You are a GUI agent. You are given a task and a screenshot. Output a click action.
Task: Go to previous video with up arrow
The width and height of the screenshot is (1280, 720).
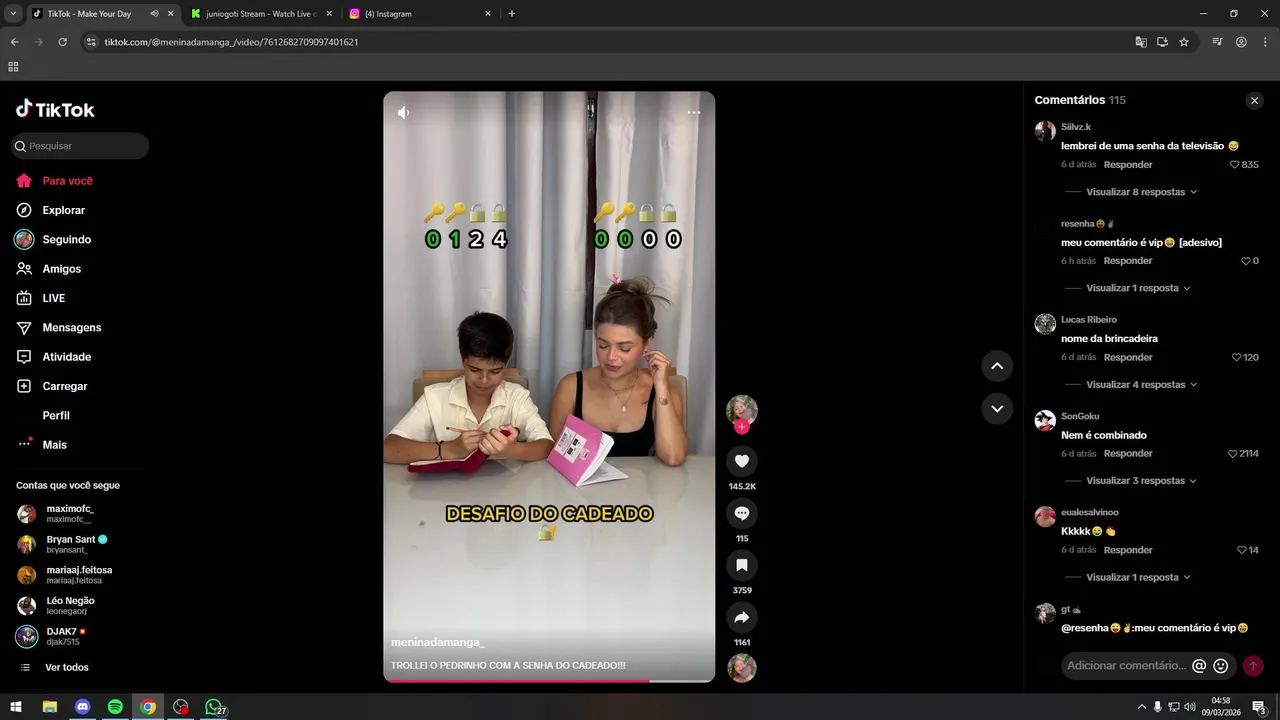point(997,366)
